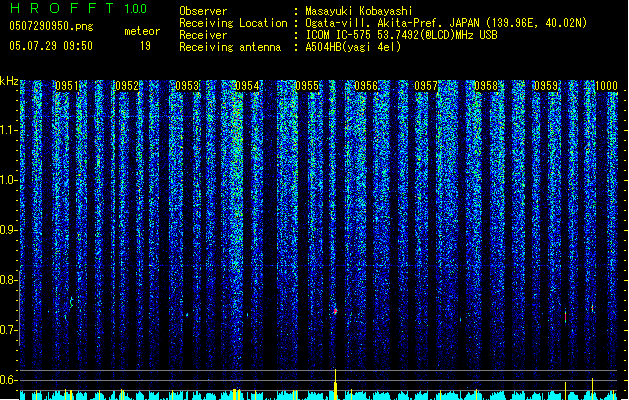Click the 0952 time marker
Viewport: 629px width, 400px height.
tap(127, 86)
